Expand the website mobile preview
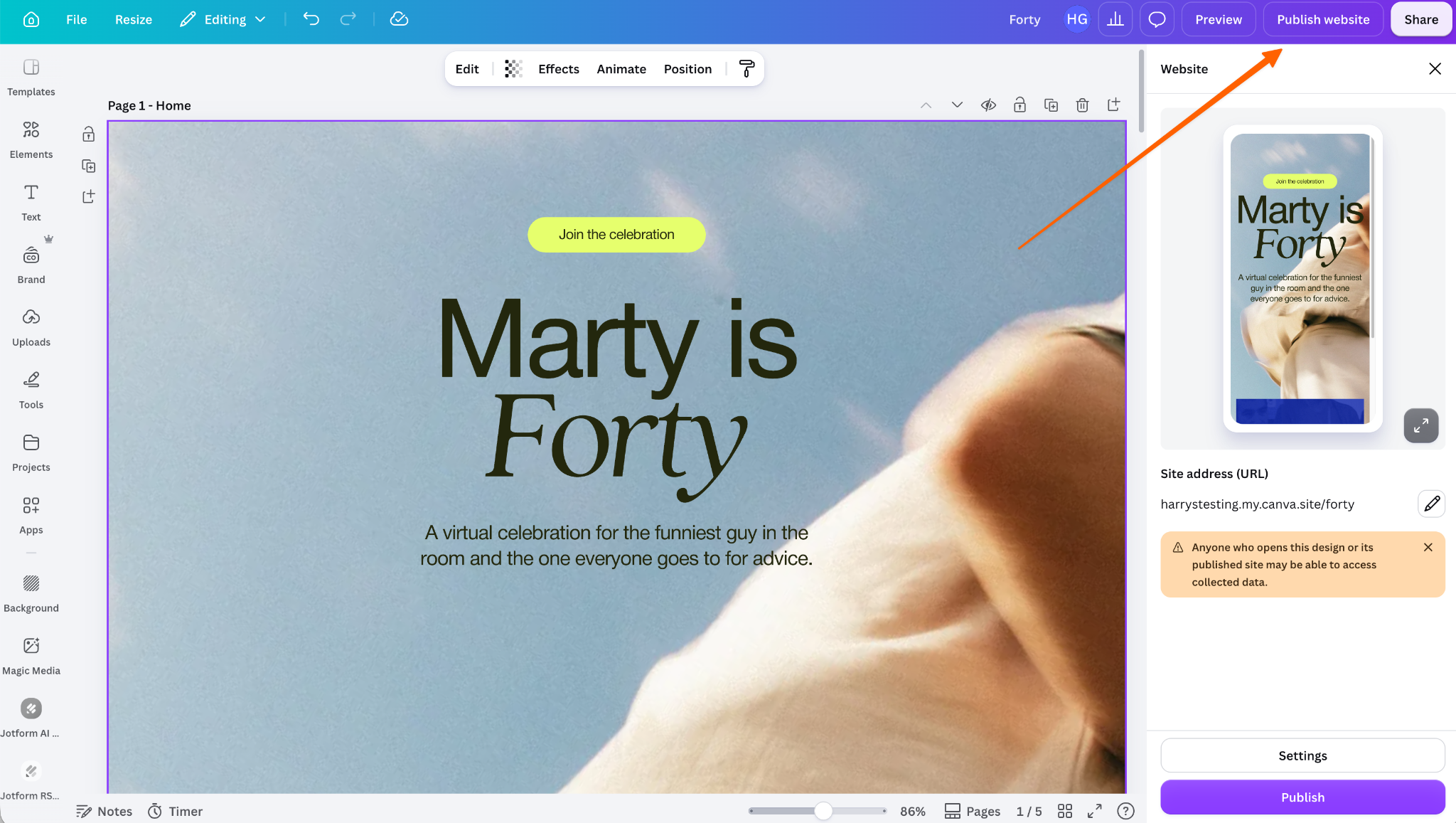The width and height of the screenshot is (1456, 823). tap(1421, 425)
